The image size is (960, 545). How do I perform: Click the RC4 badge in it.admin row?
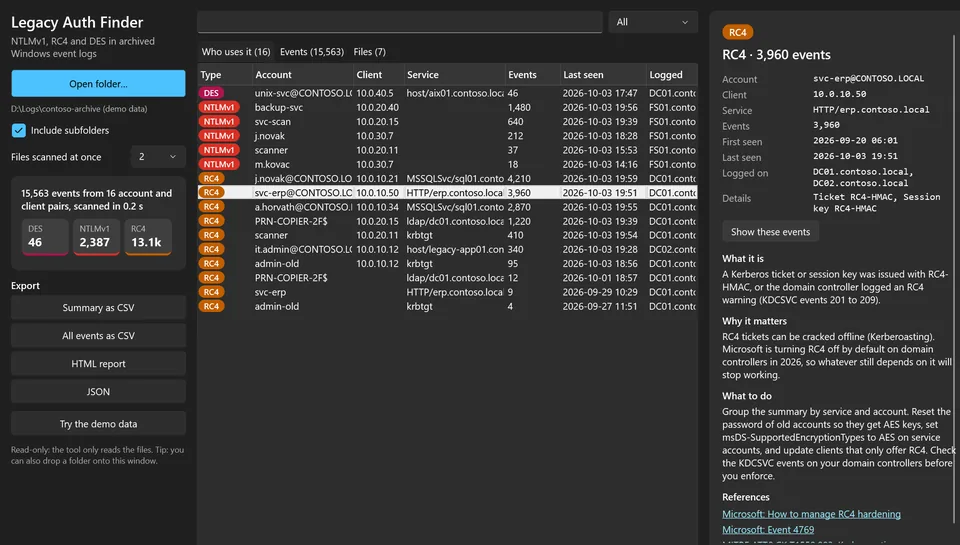pos(211,249)
